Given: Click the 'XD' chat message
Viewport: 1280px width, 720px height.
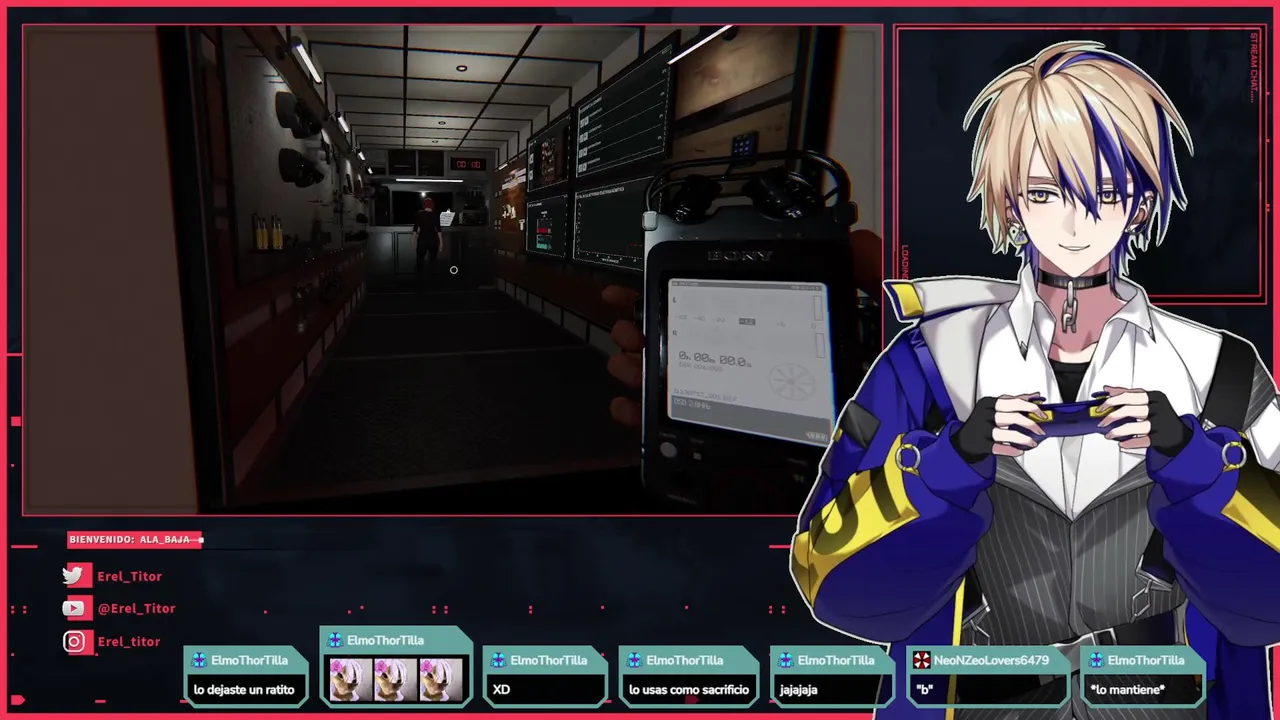Looking at the screenshot, I should 501,689.
